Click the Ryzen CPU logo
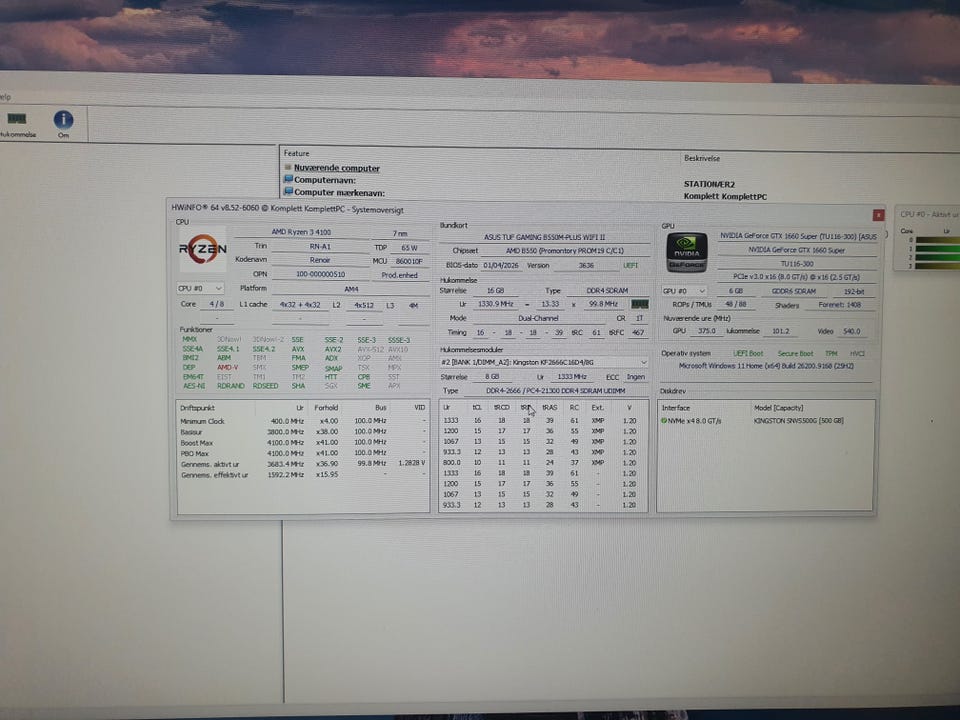 (x=203, y=249)
